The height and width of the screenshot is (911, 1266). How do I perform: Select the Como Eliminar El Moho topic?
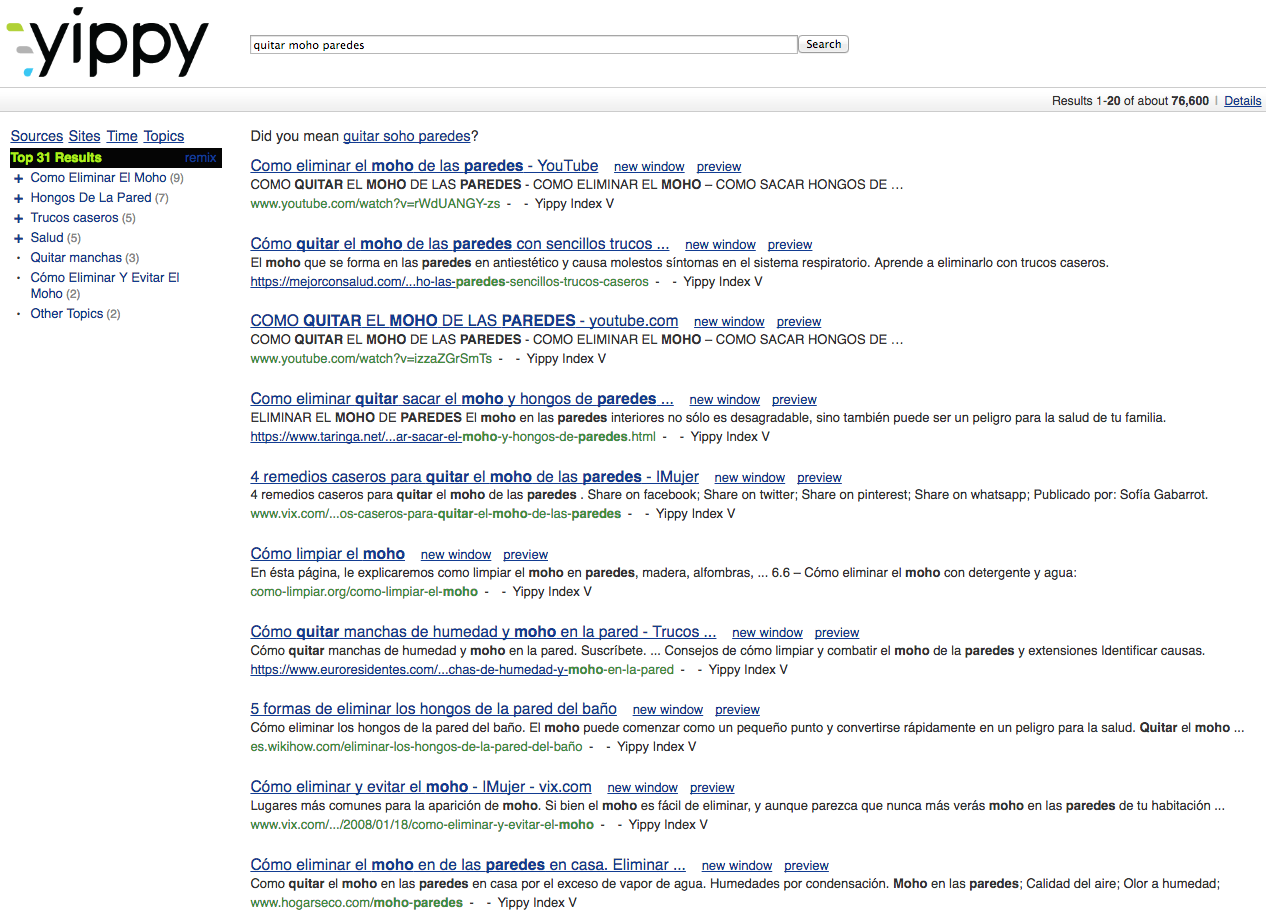[98, 178]
